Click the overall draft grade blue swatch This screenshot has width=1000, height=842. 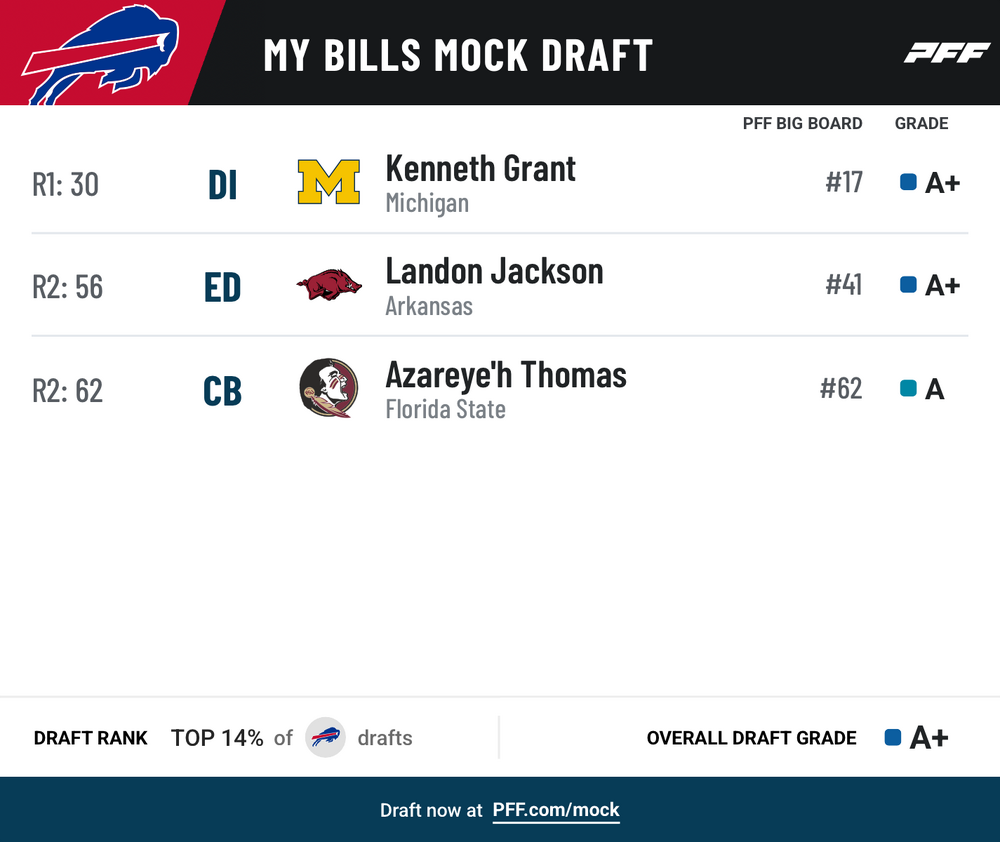point(893,737)
